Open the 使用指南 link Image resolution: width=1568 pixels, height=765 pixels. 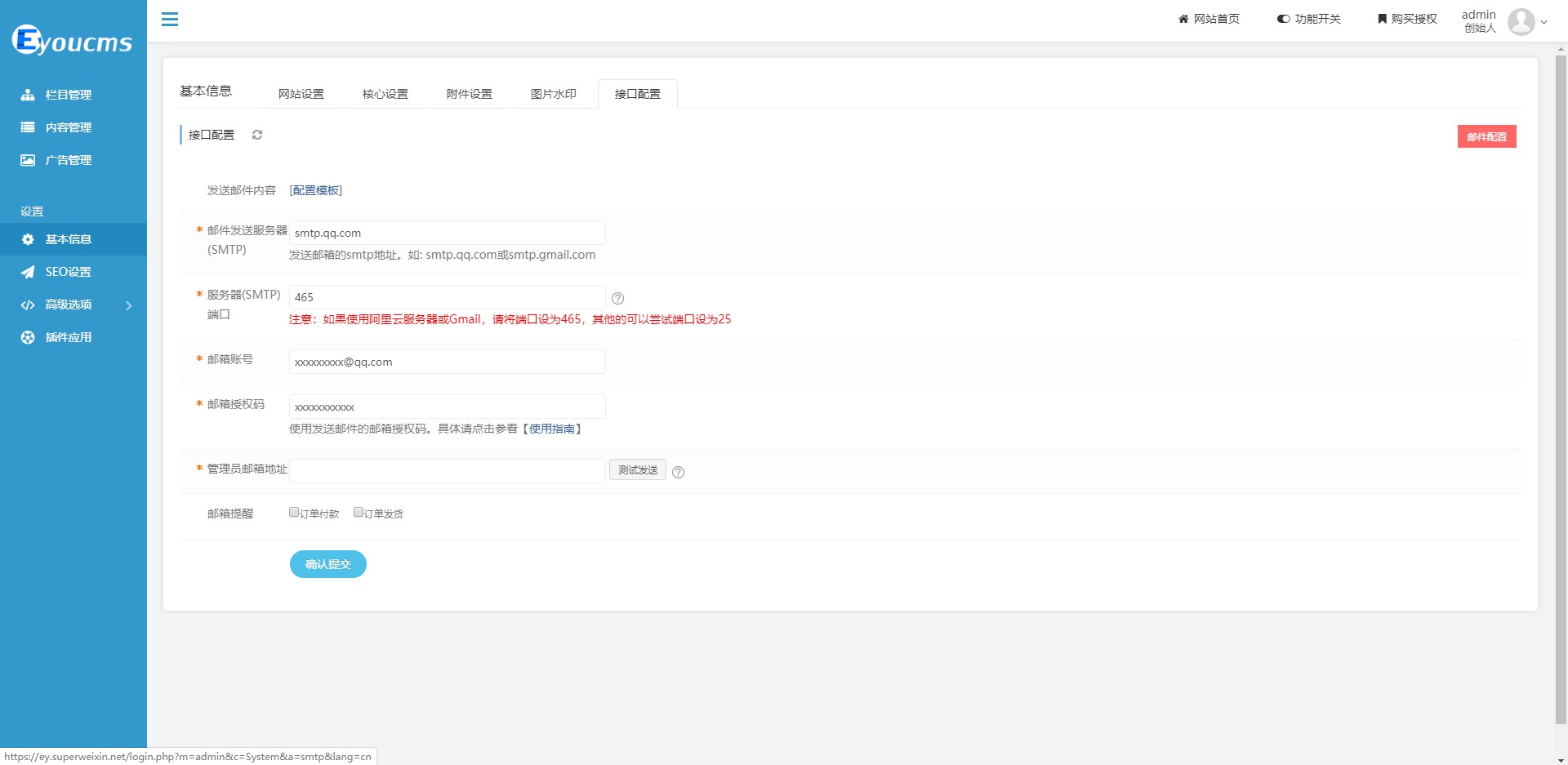click(552, 429)
